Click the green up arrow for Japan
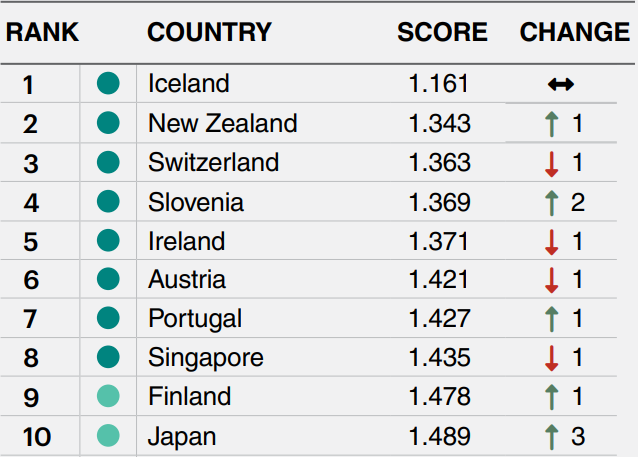The image size is (638, 457). tap(551, 437)
